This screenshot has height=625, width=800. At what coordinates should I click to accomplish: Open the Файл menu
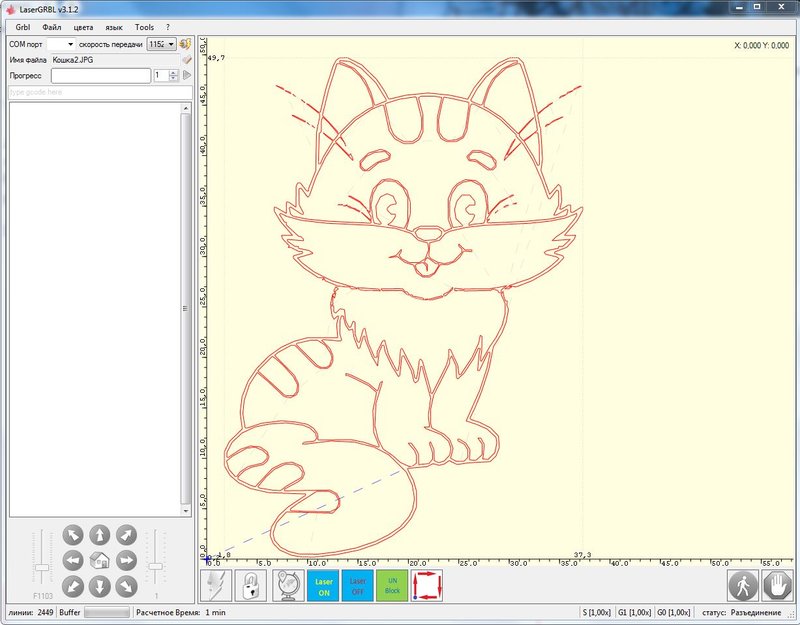click(x=51, y=27)
